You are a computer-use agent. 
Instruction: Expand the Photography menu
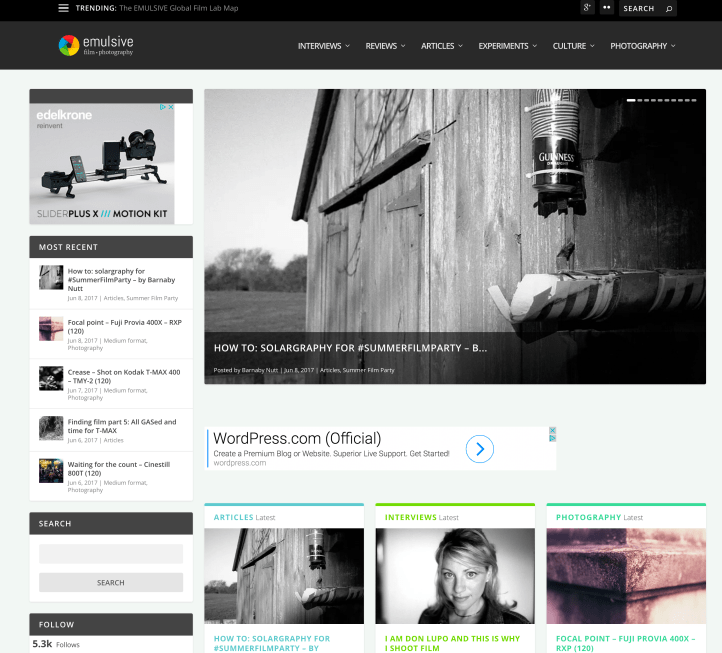click(643, 46)
